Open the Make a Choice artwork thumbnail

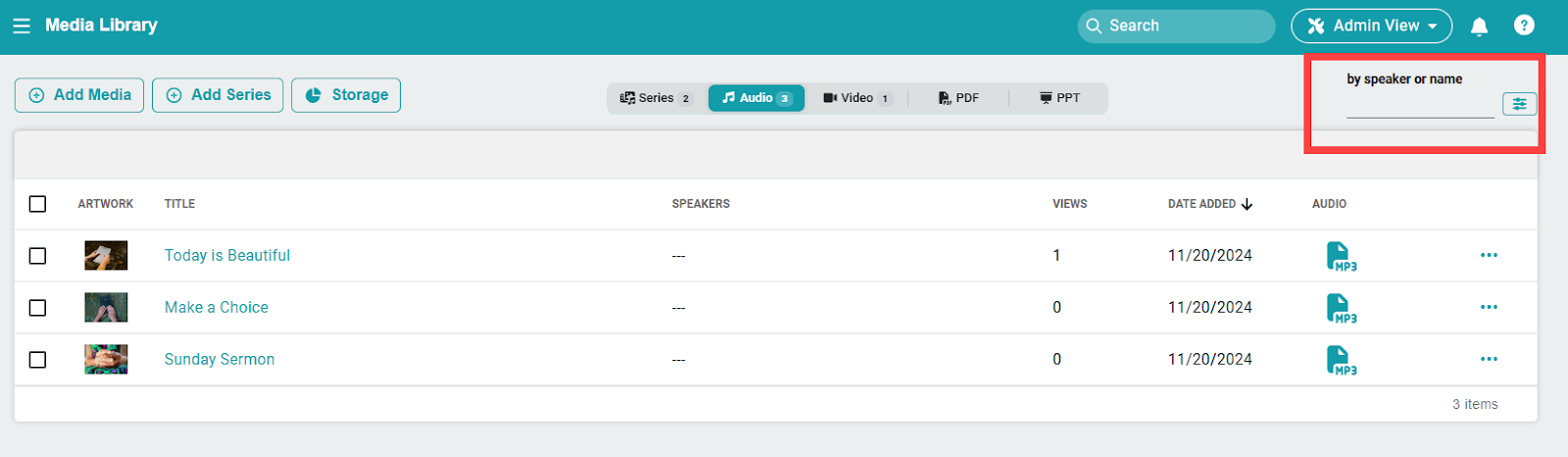click(106, 308)
